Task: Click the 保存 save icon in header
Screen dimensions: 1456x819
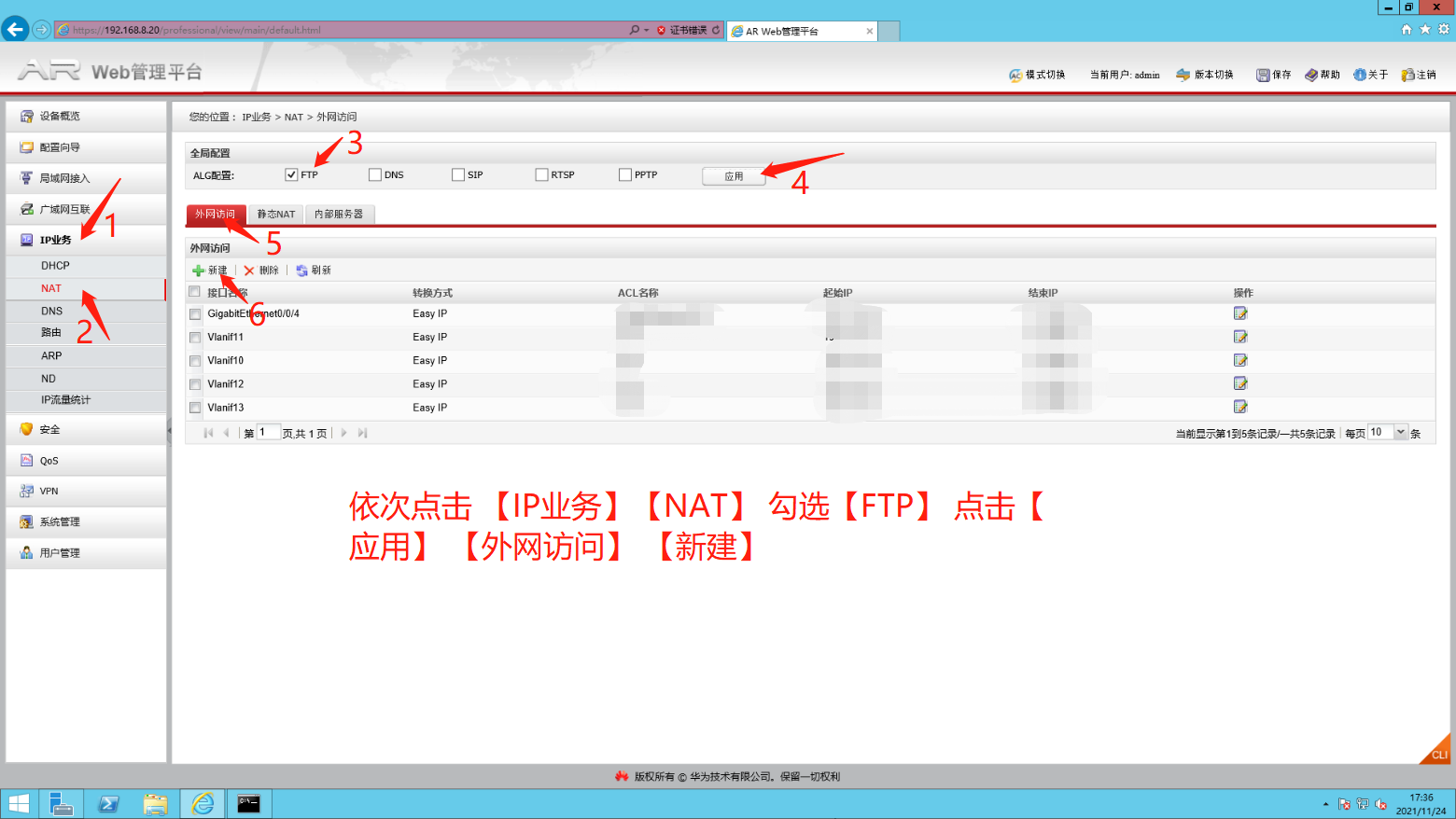Action: [x=1263, y=75]
